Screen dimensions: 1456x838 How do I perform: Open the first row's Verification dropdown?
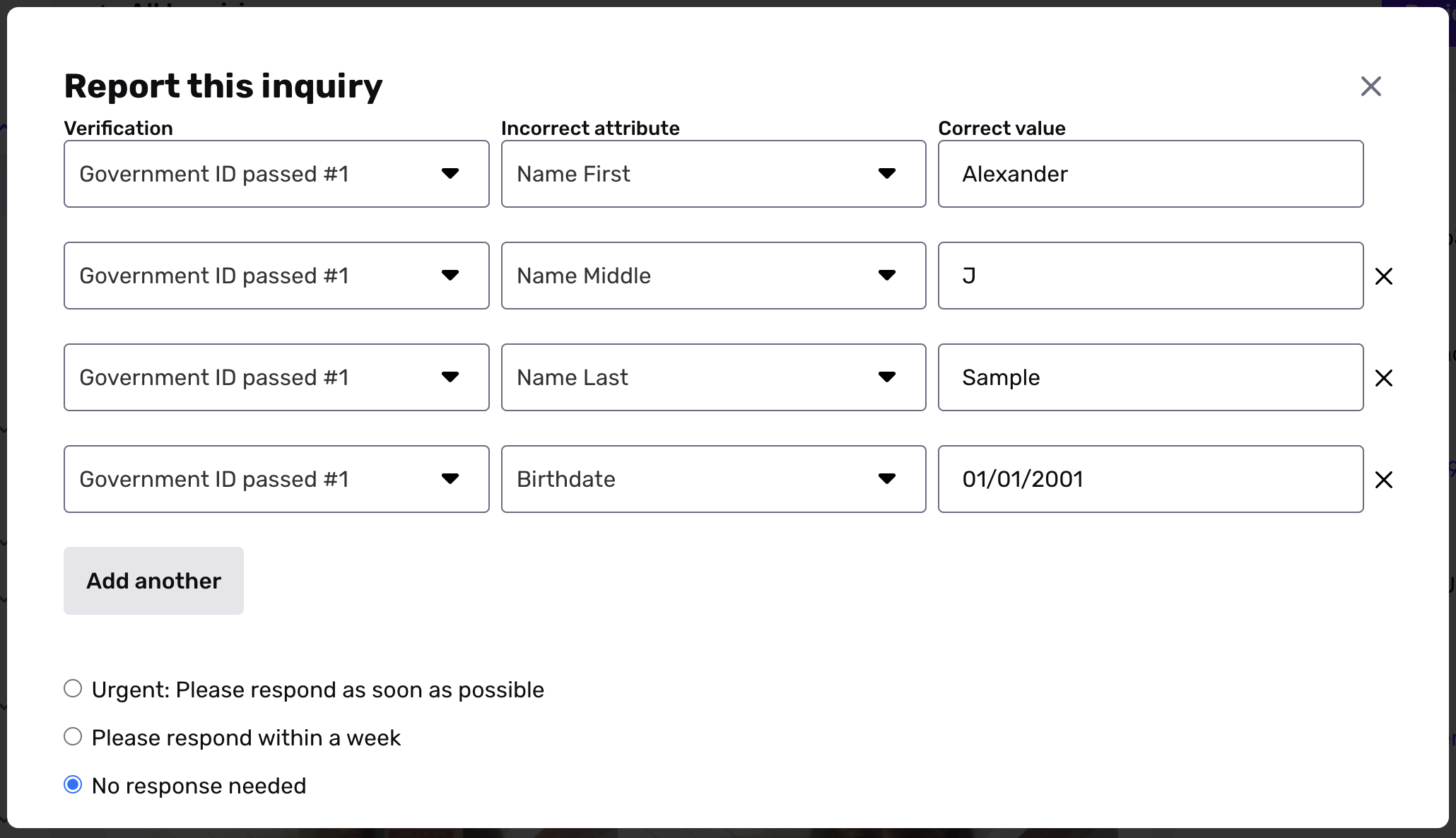point(276,174)
